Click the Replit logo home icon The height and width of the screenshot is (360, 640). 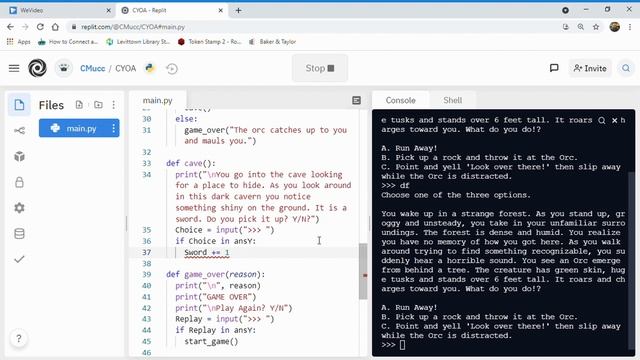click(x=37, y=68)
